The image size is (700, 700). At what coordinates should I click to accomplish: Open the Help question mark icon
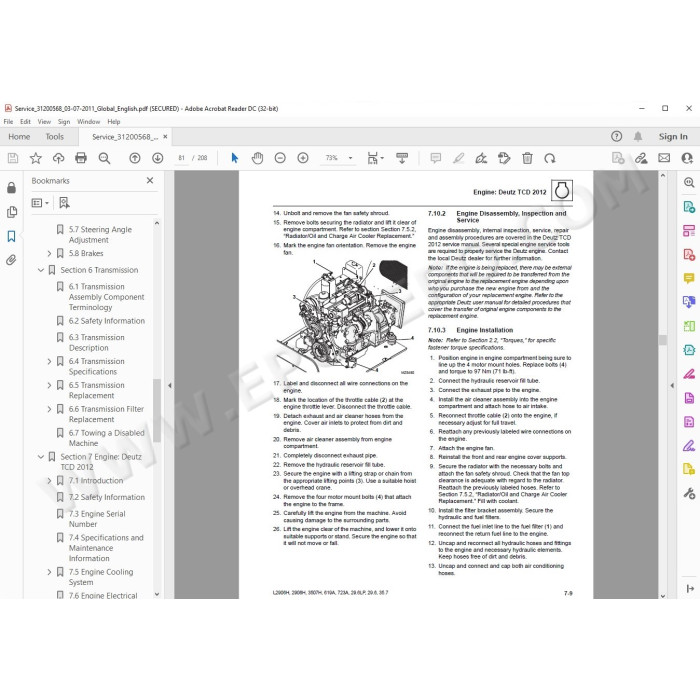617,137
